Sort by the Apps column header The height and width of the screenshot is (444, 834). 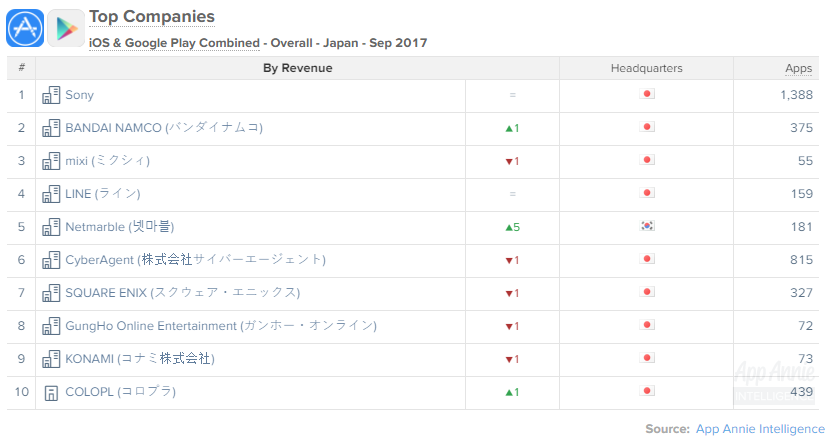point(798,69)
